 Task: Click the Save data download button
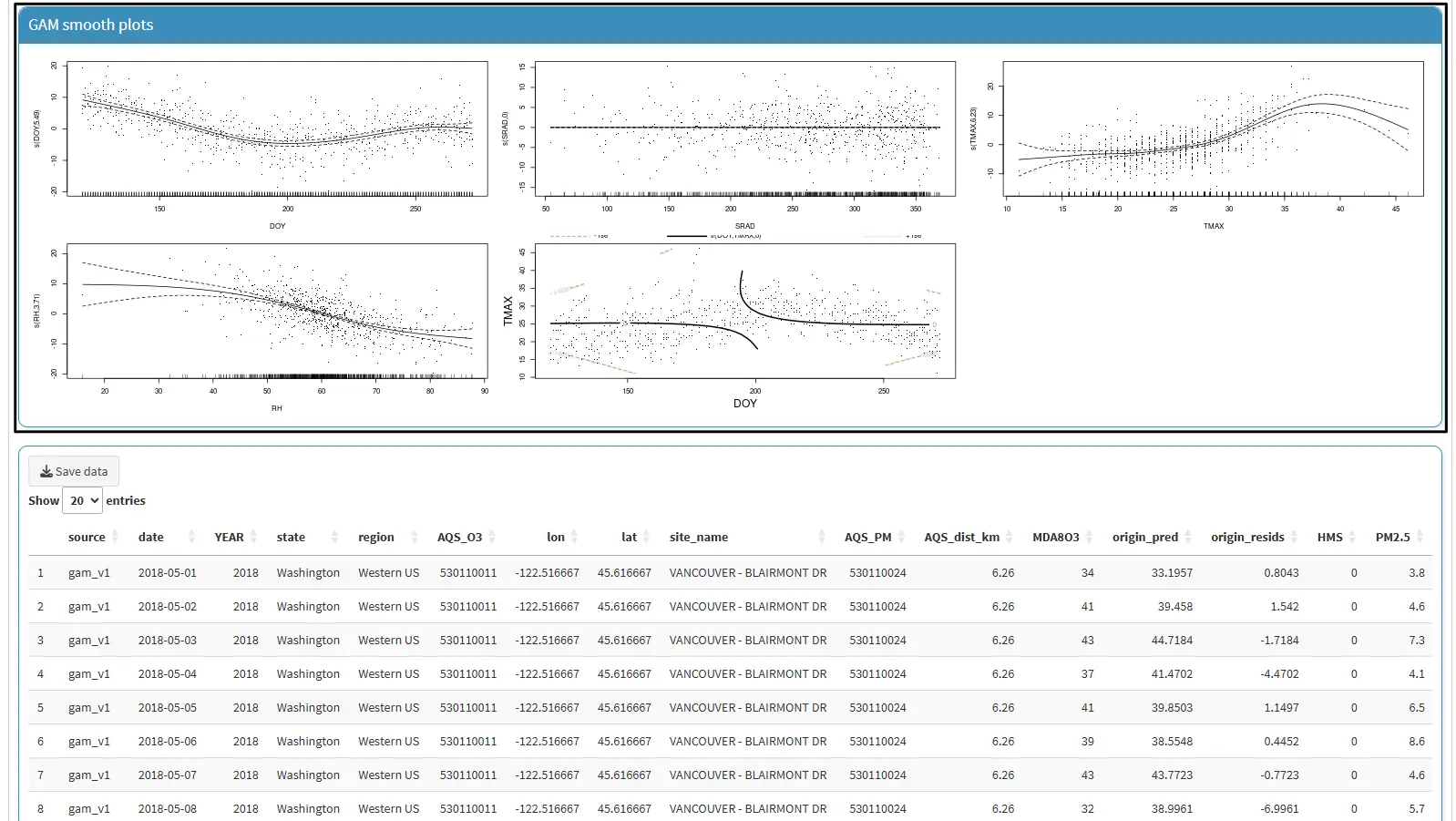74,471
